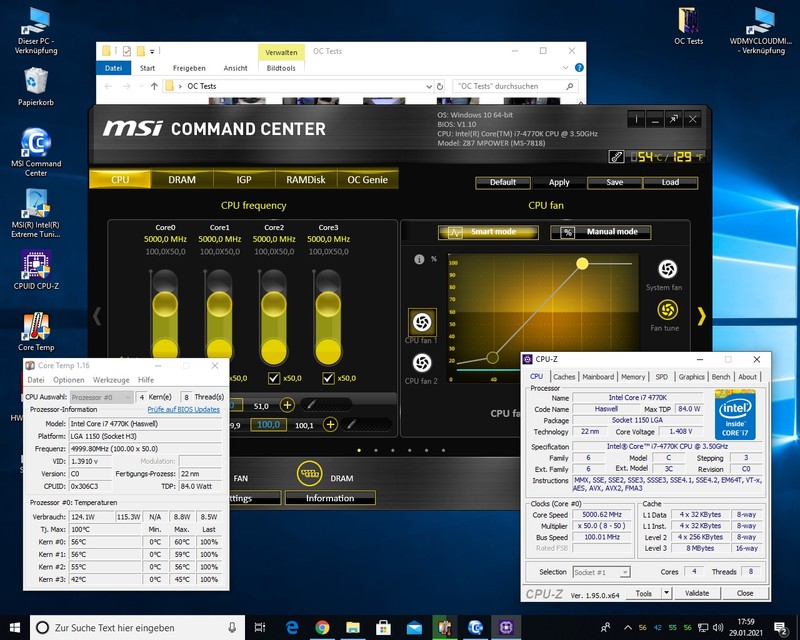The width and height of the screenshot is (800, 640).
Task: Open Core Temp desktop shortcut
Action: point(36,332)
